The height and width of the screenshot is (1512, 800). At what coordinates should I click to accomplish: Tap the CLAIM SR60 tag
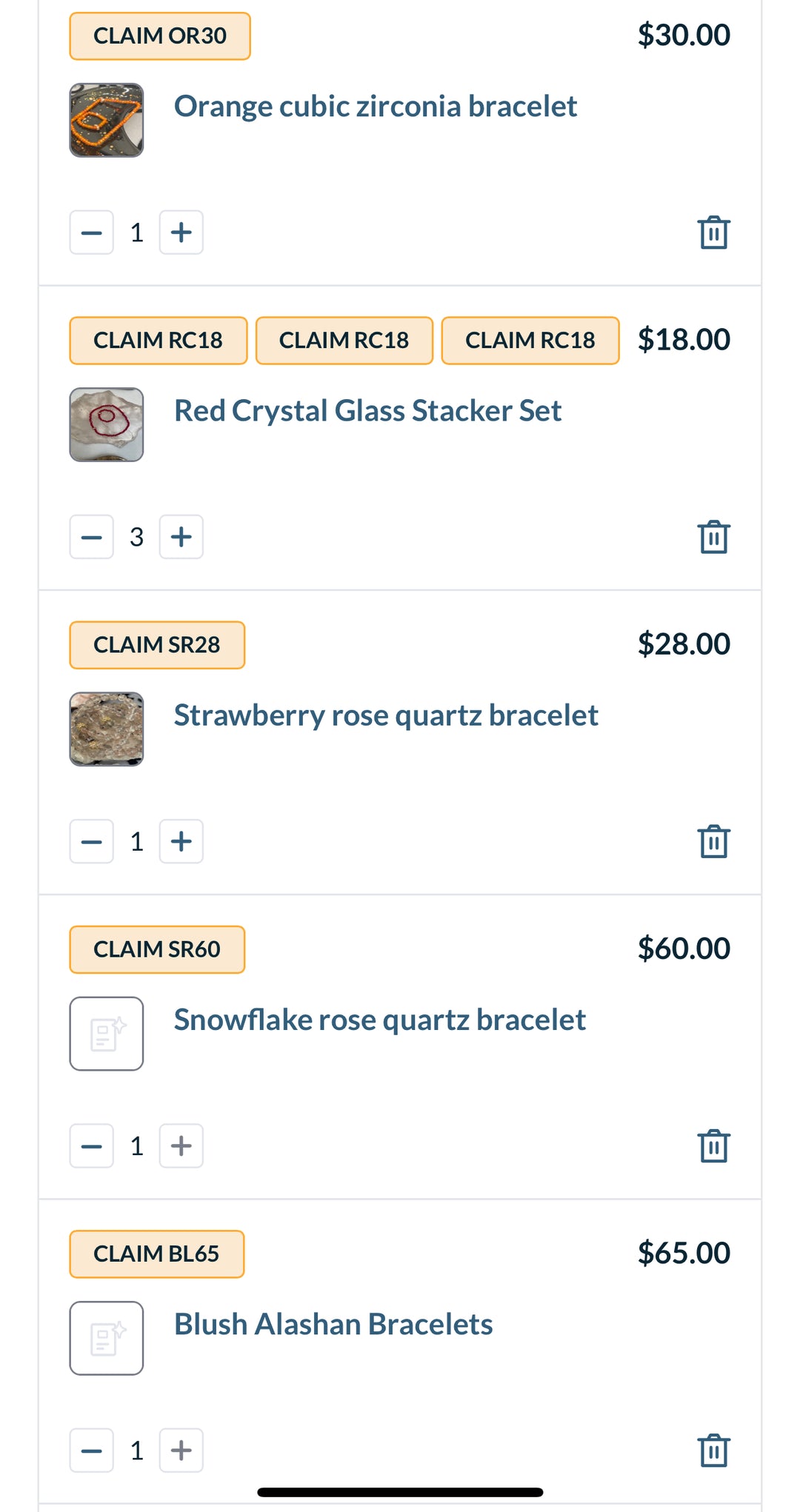pos(157,949)
